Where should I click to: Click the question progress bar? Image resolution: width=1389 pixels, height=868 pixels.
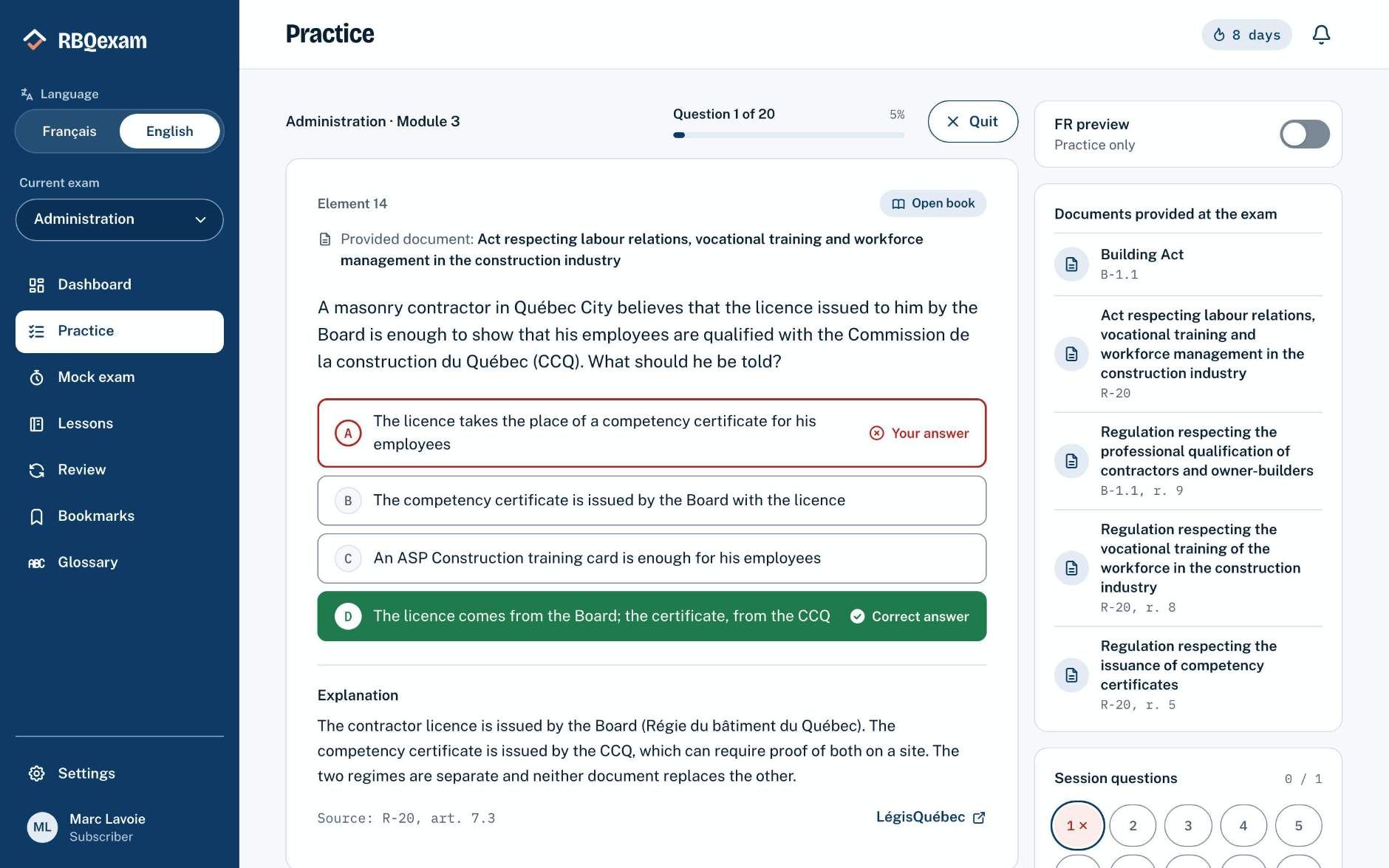click(x=788, y=135)
